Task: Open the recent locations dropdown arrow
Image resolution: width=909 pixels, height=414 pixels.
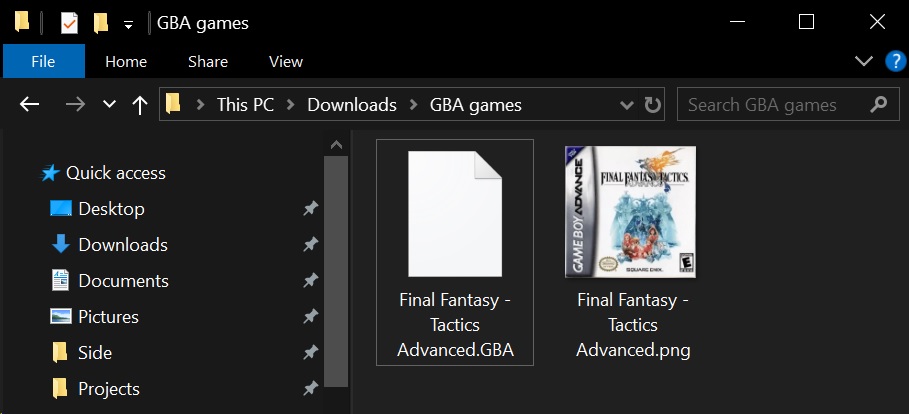Action: pos(109,104)
